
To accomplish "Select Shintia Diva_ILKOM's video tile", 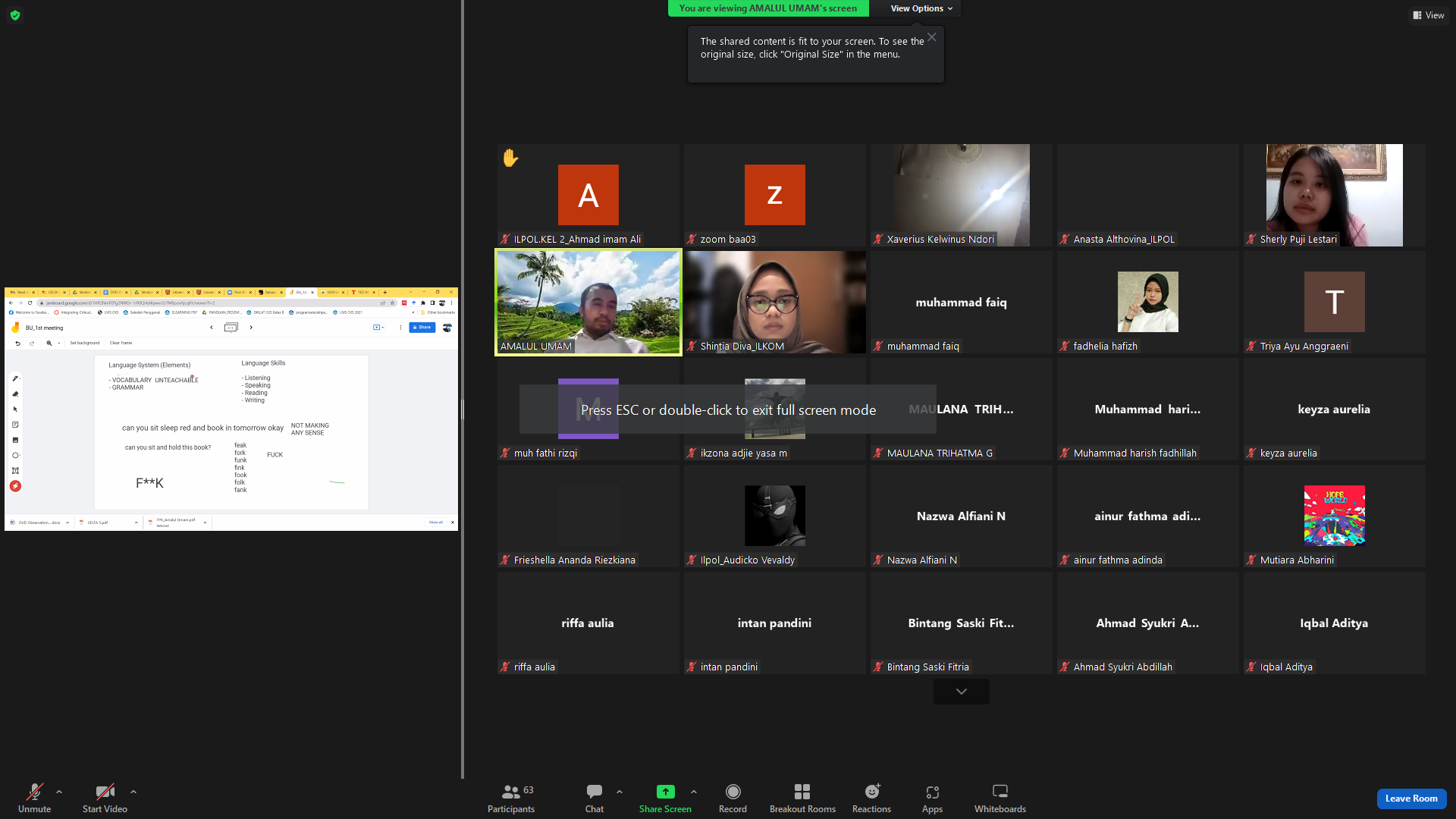I will click(x=775, y=302).
